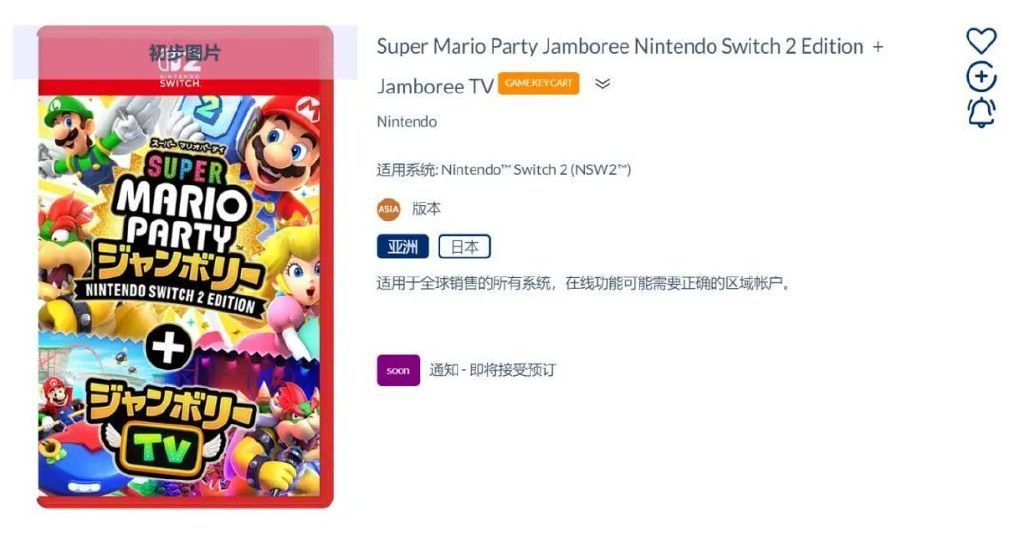This screenshot has height=535, width=1024.
Task: Open 通知 - 即将接受预订 notification link
Action: (x=492, y=370)
